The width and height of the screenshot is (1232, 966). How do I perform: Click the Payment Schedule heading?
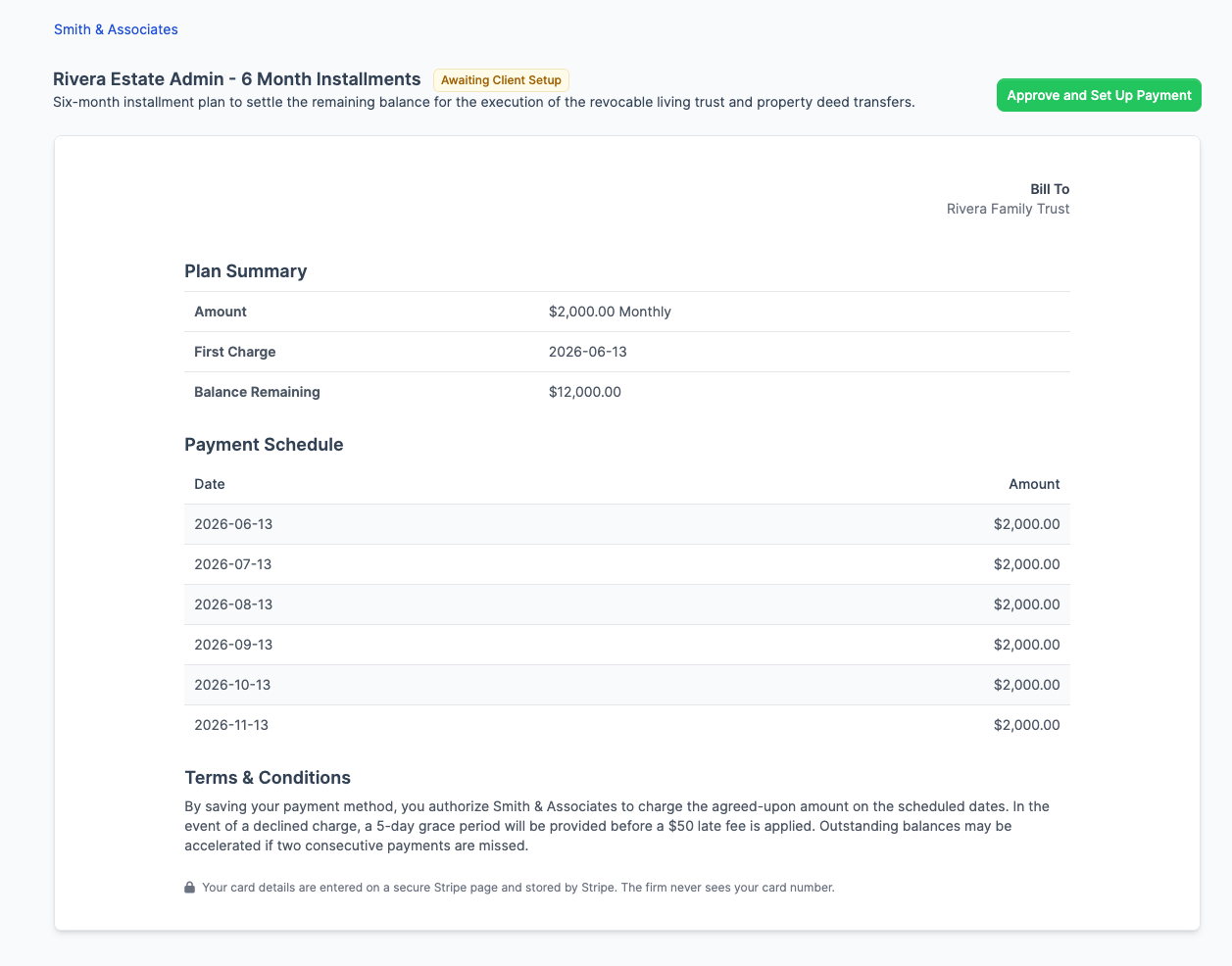coord(264,445)
